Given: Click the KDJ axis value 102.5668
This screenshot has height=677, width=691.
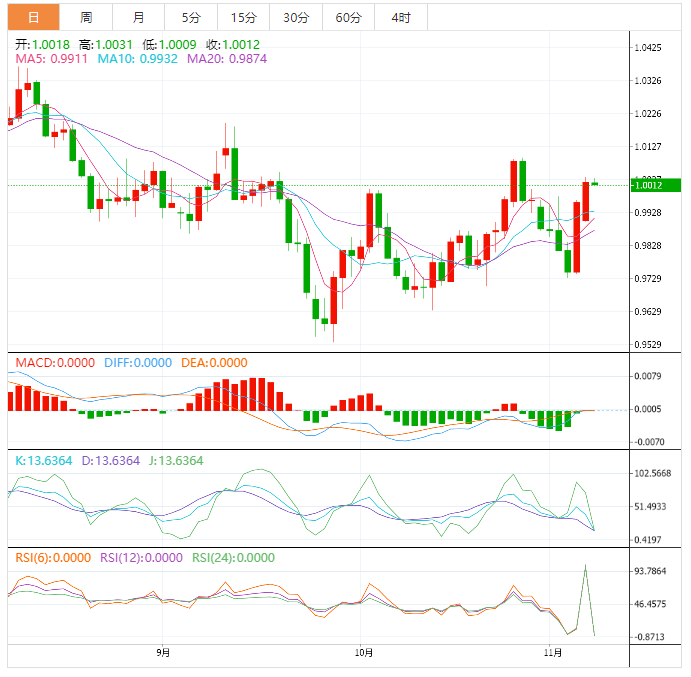Looking at the screenshot, I should coord(652,473).
